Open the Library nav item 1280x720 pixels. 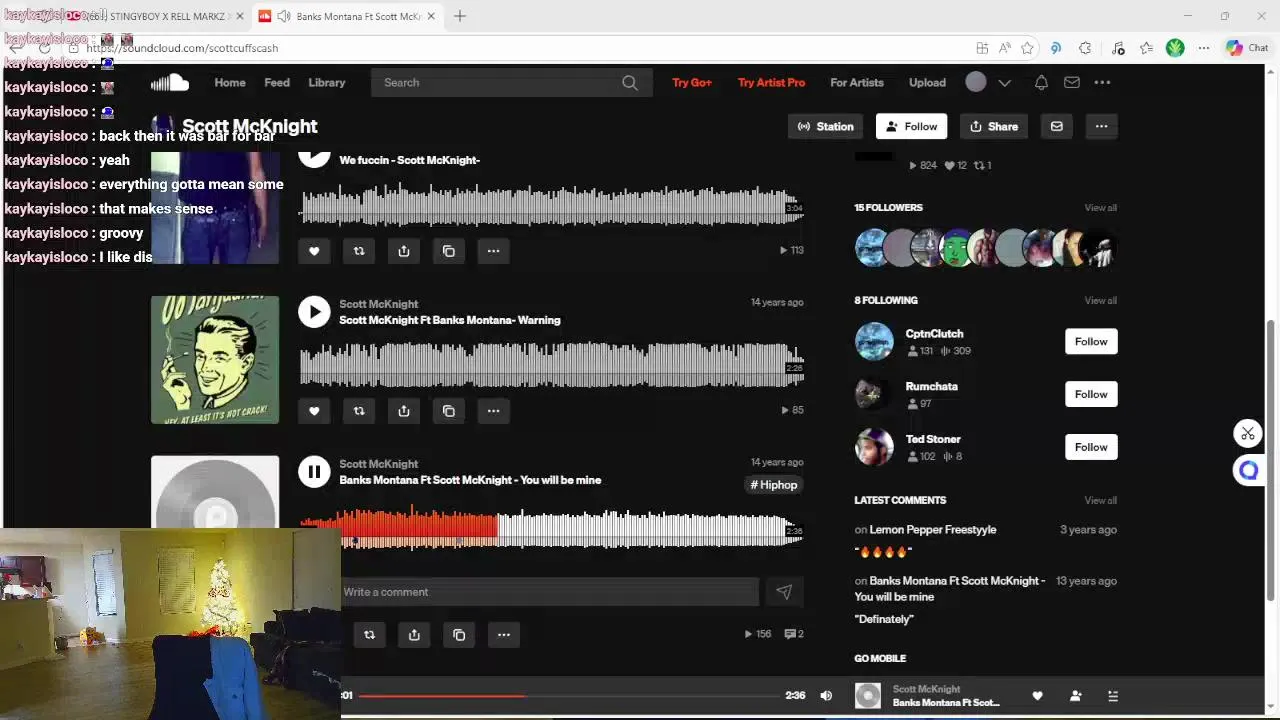tap(327, 83)
